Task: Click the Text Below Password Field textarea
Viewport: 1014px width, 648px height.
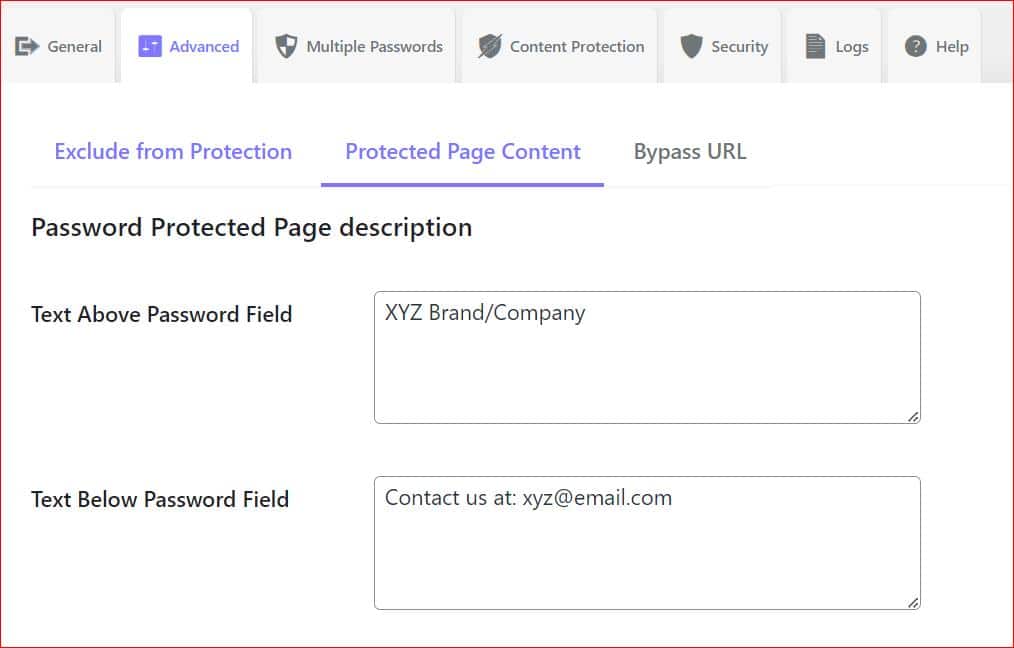Action: pyautogui.click(x=647, y=540)
